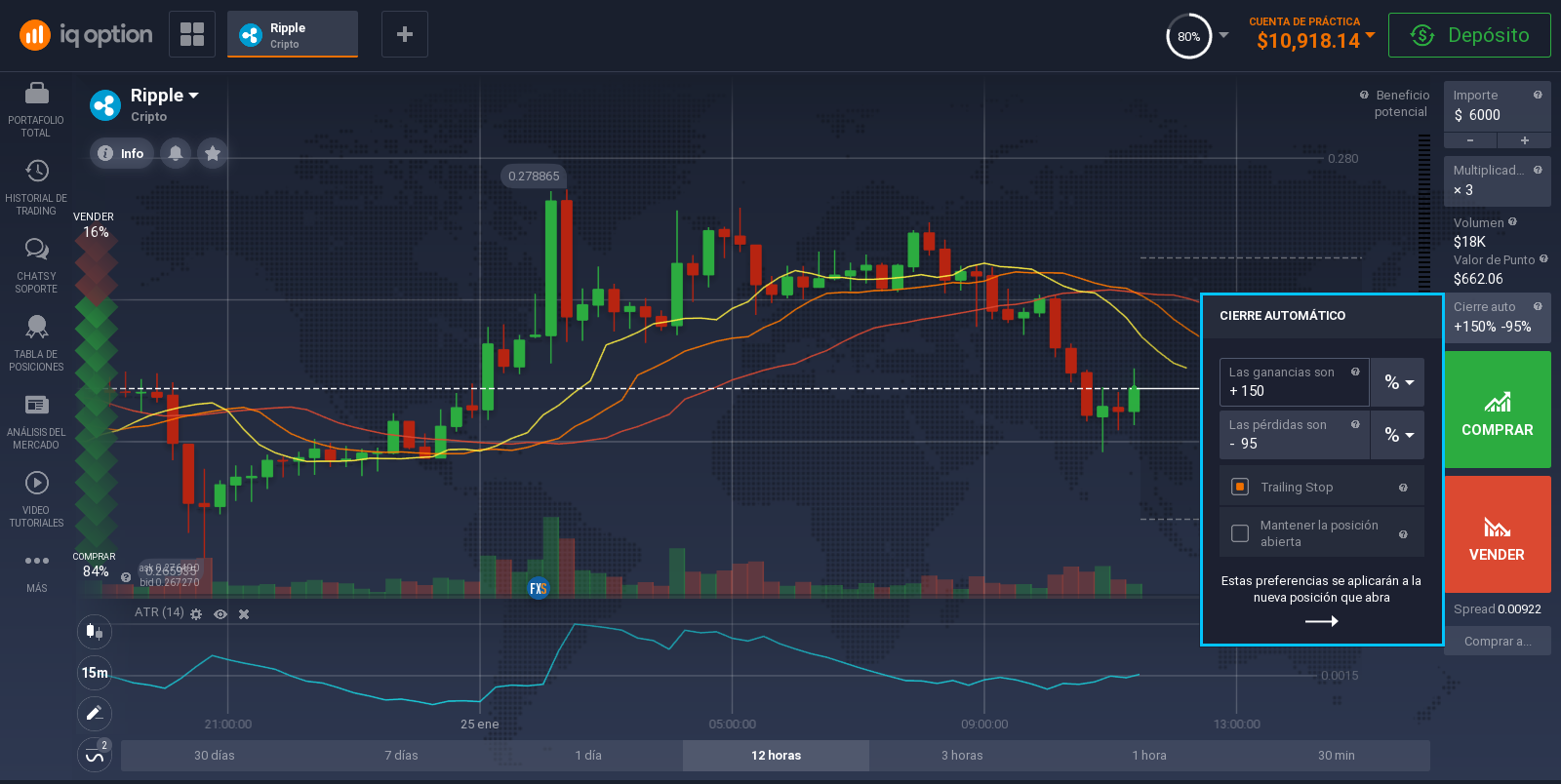Open Cierre auto settings field
Viewport: 1561px width, 784px height.
click(1498, 317)
